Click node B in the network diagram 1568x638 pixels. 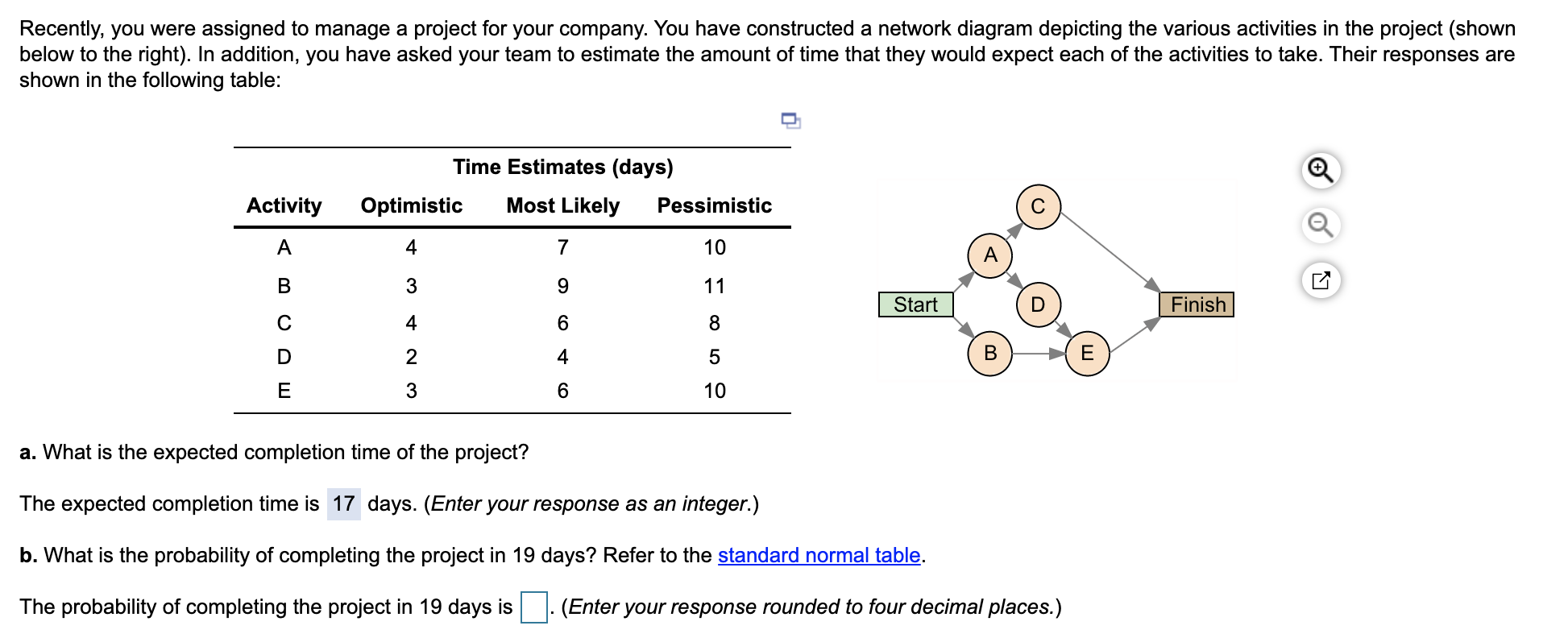989,352
